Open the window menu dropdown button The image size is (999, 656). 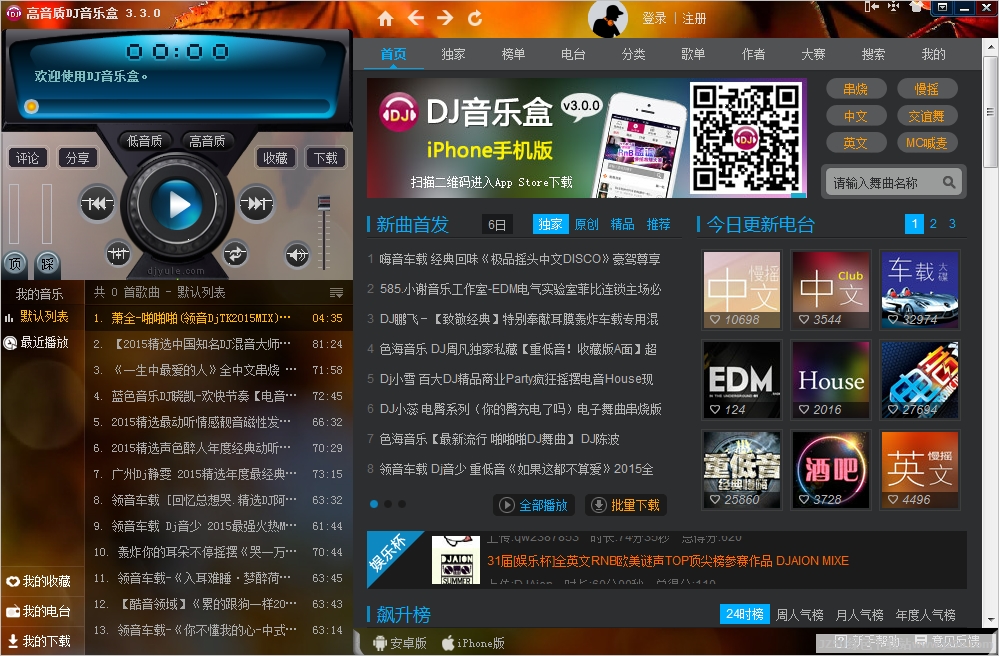click(x=942, y=7)
